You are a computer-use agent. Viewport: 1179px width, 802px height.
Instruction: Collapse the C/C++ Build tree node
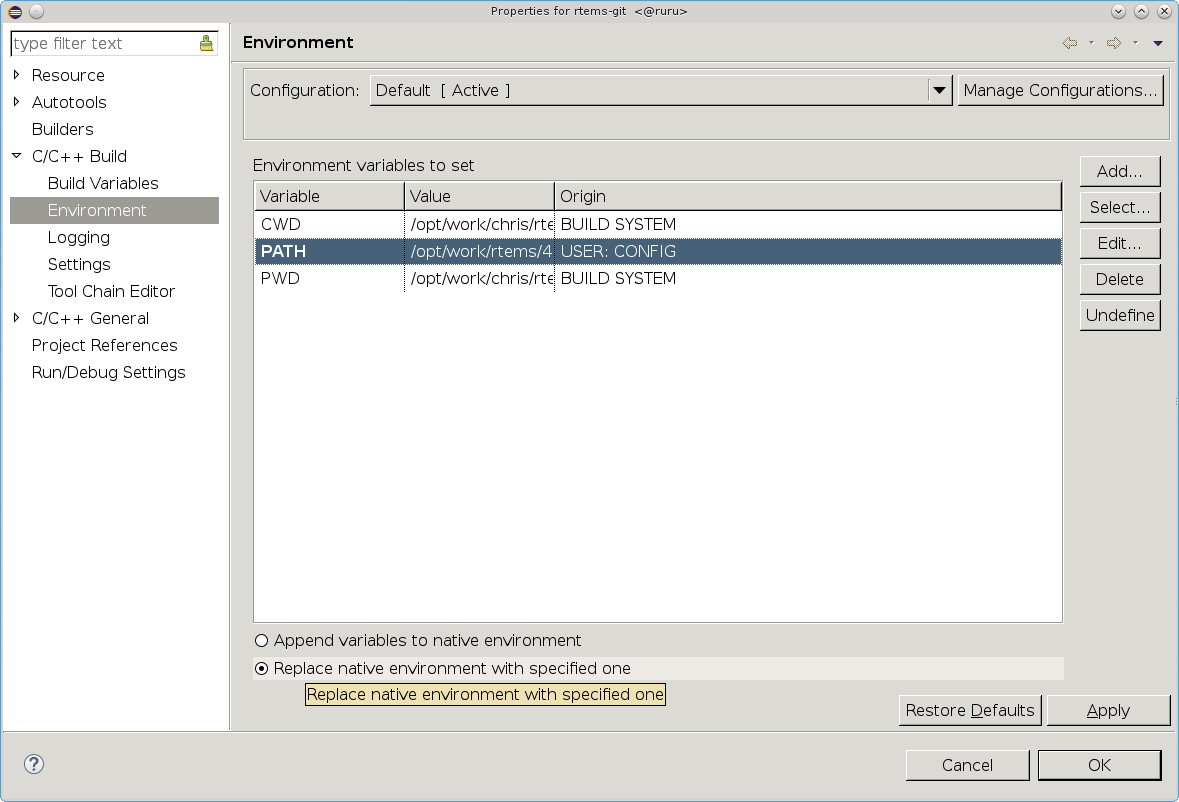[x=17, y=156]
